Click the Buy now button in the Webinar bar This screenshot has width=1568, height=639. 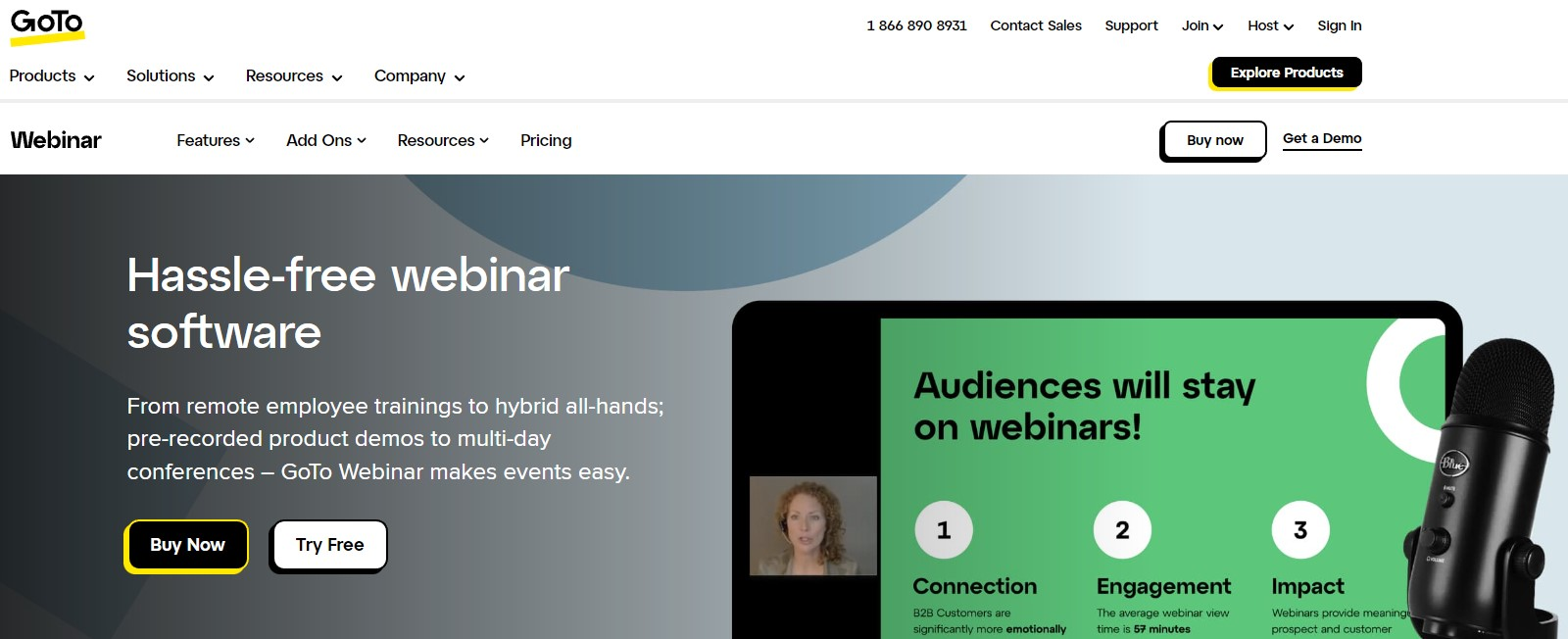point(1214,140)
